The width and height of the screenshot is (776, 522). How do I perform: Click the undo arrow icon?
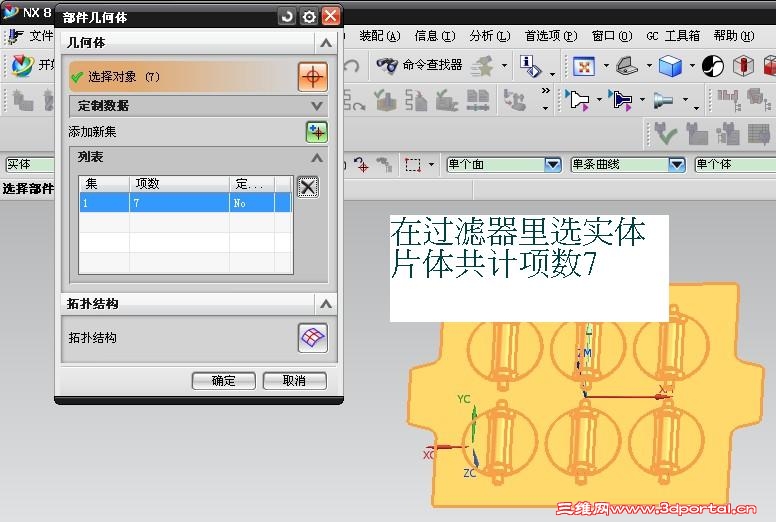[352, 66]
